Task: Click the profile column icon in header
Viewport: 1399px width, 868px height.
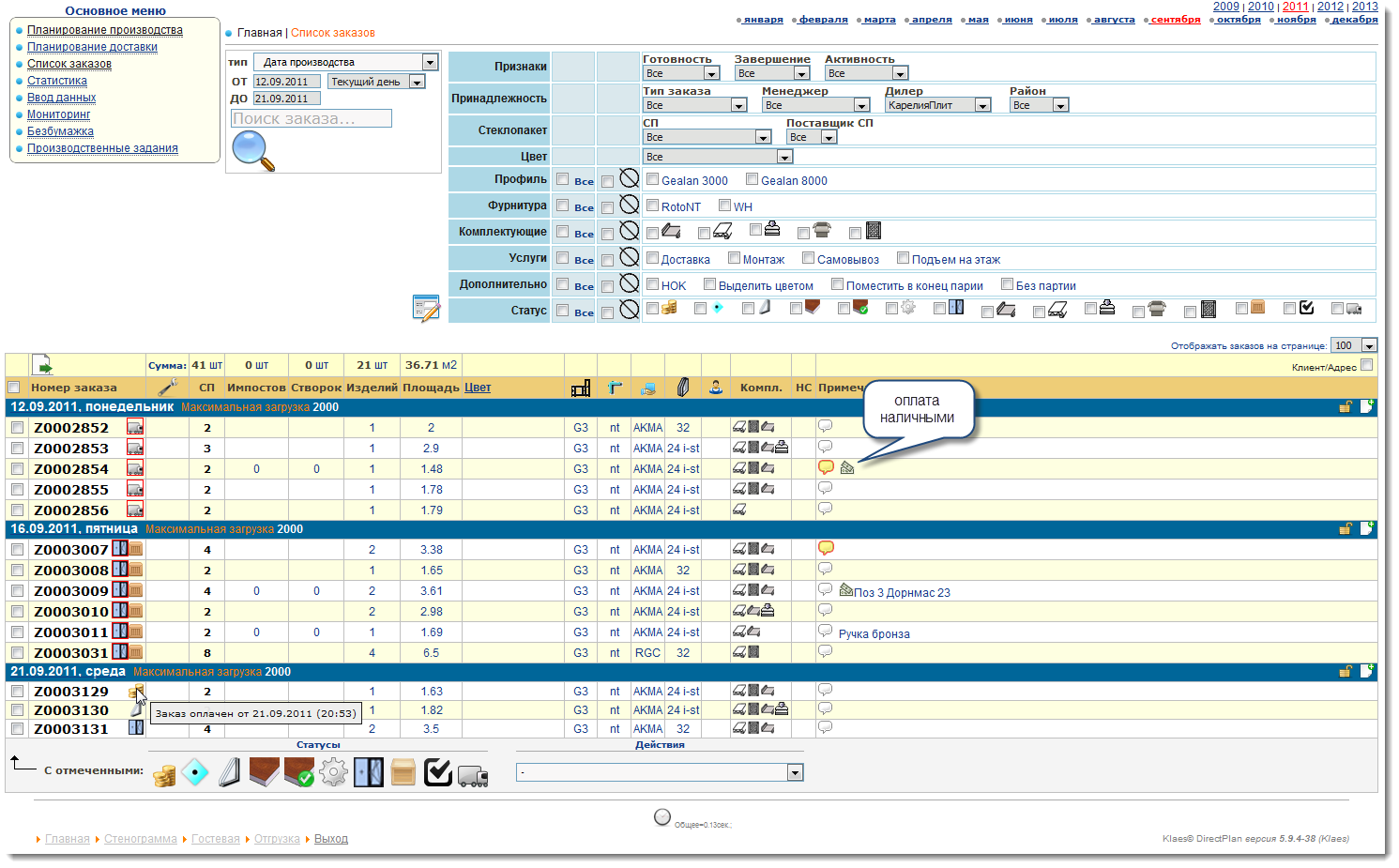Action: [581, 387]
